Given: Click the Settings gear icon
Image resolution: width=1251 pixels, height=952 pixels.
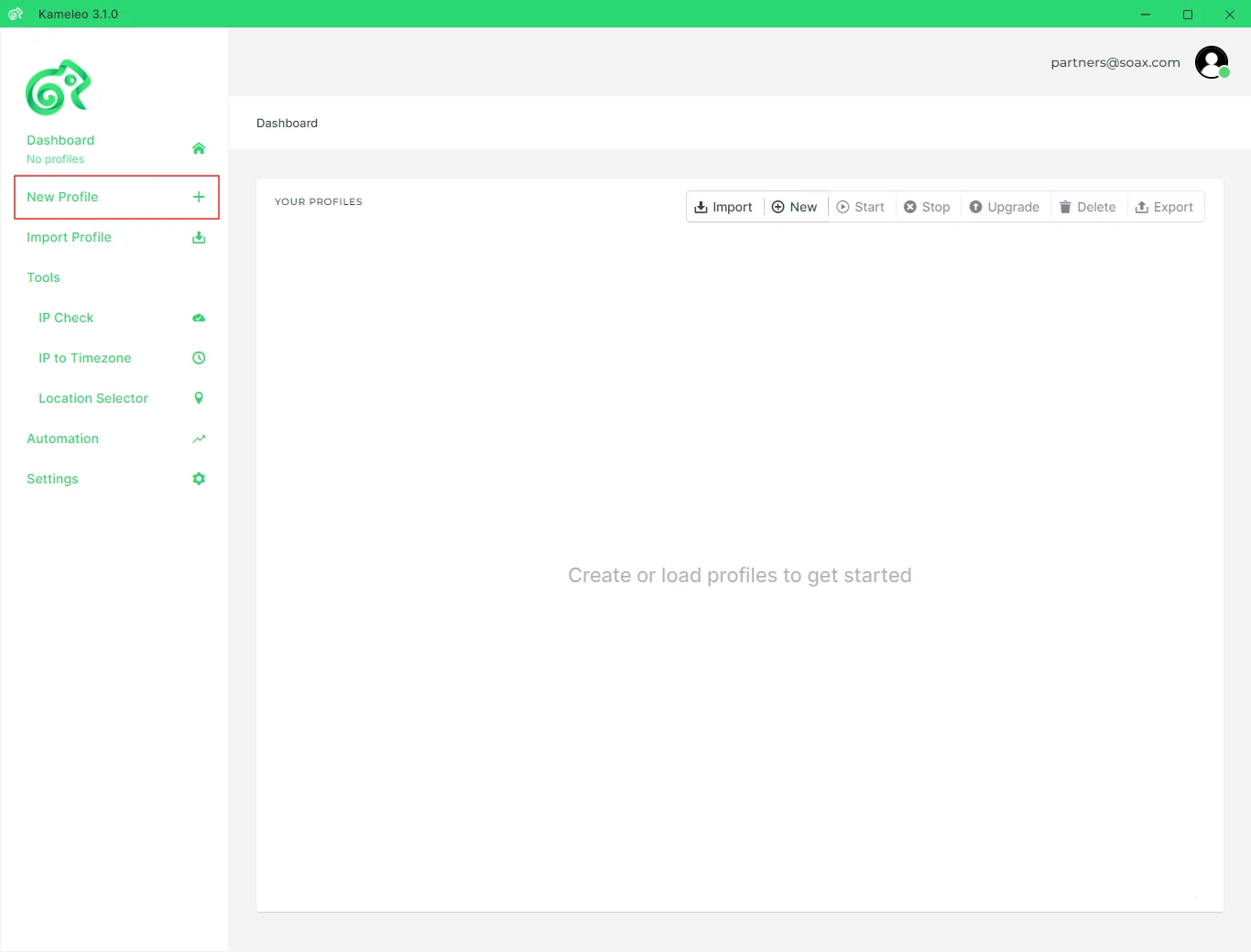Looking at the screenshot, I should [199, 479].
